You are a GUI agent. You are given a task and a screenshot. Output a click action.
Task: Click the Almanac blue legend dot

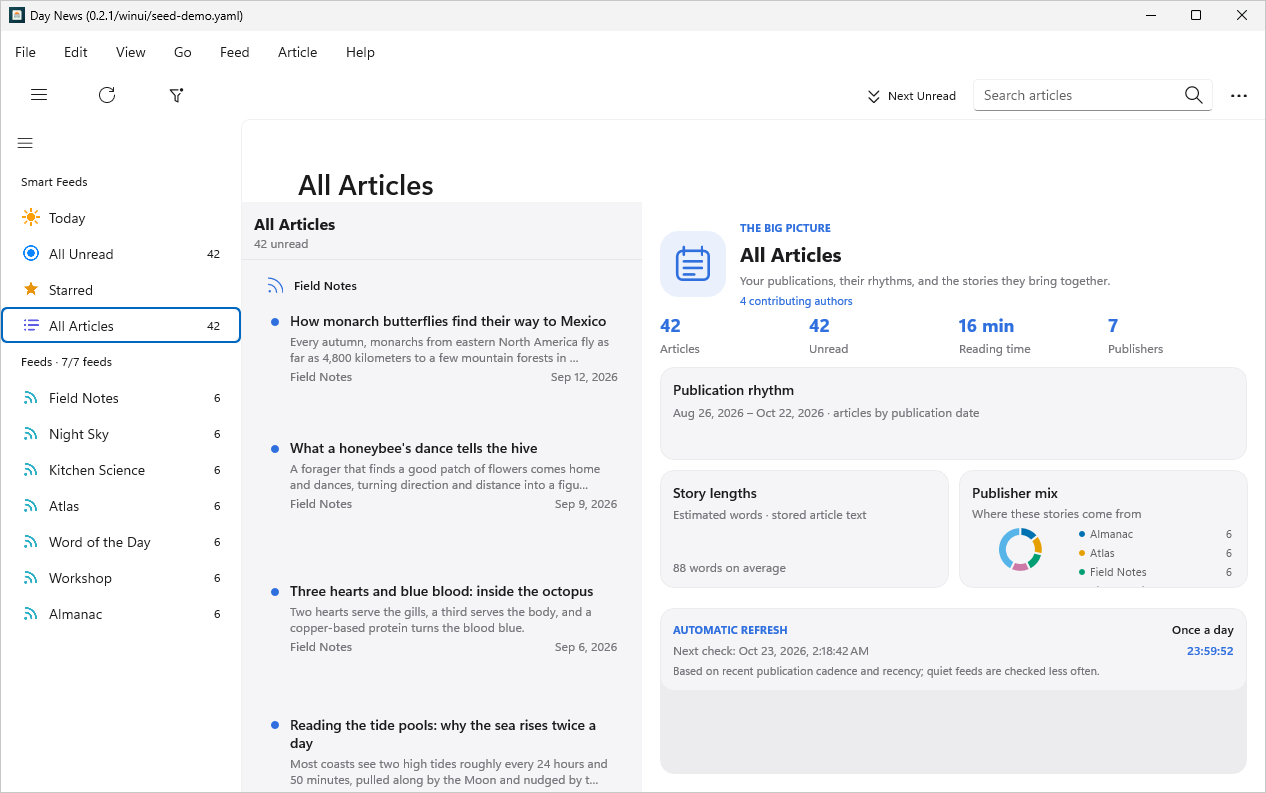(x=1082, y=534)
